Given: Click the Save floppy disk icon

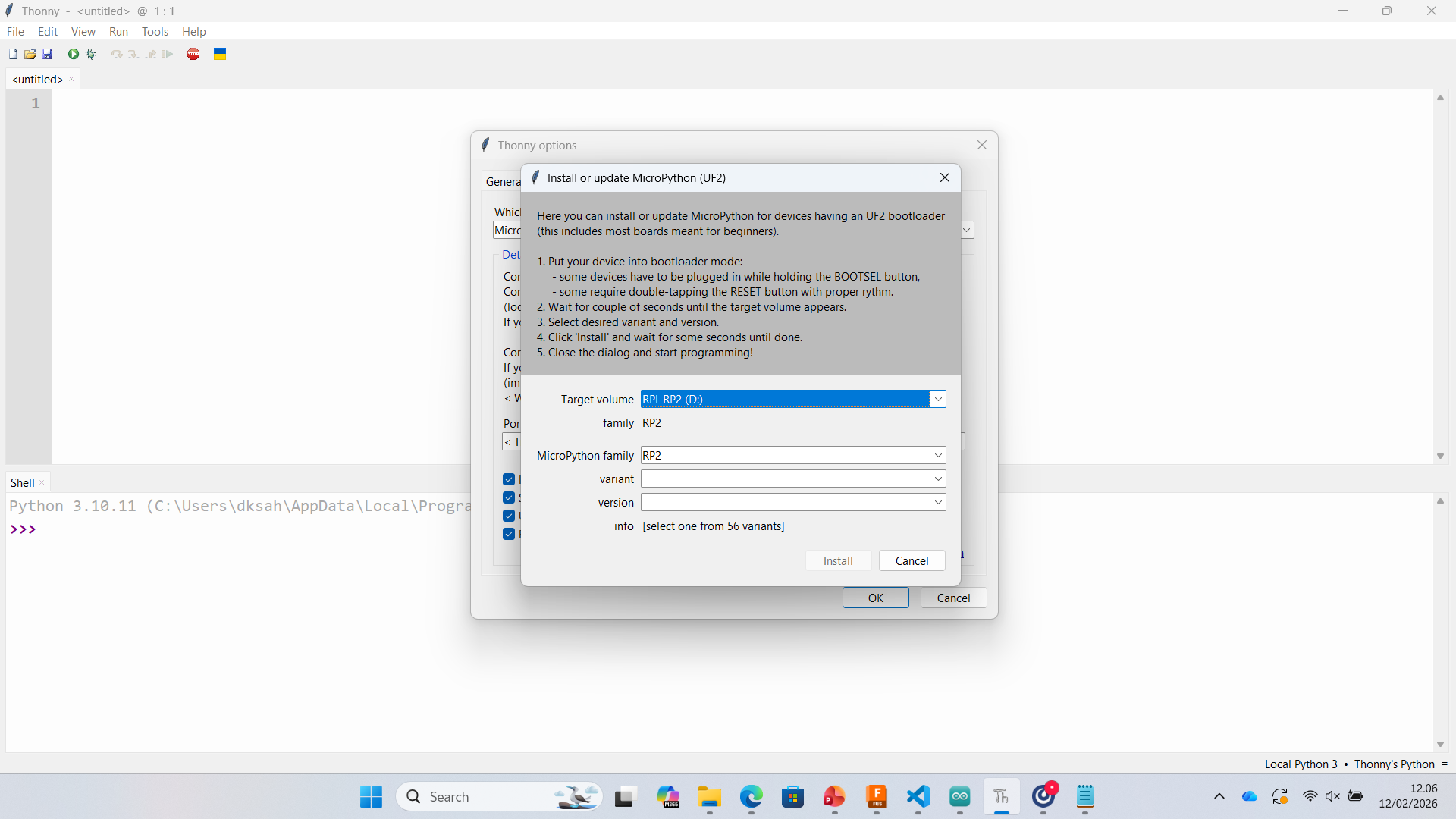Looking at the screenshot, I should pyautogui.click(x=47, y=54).
